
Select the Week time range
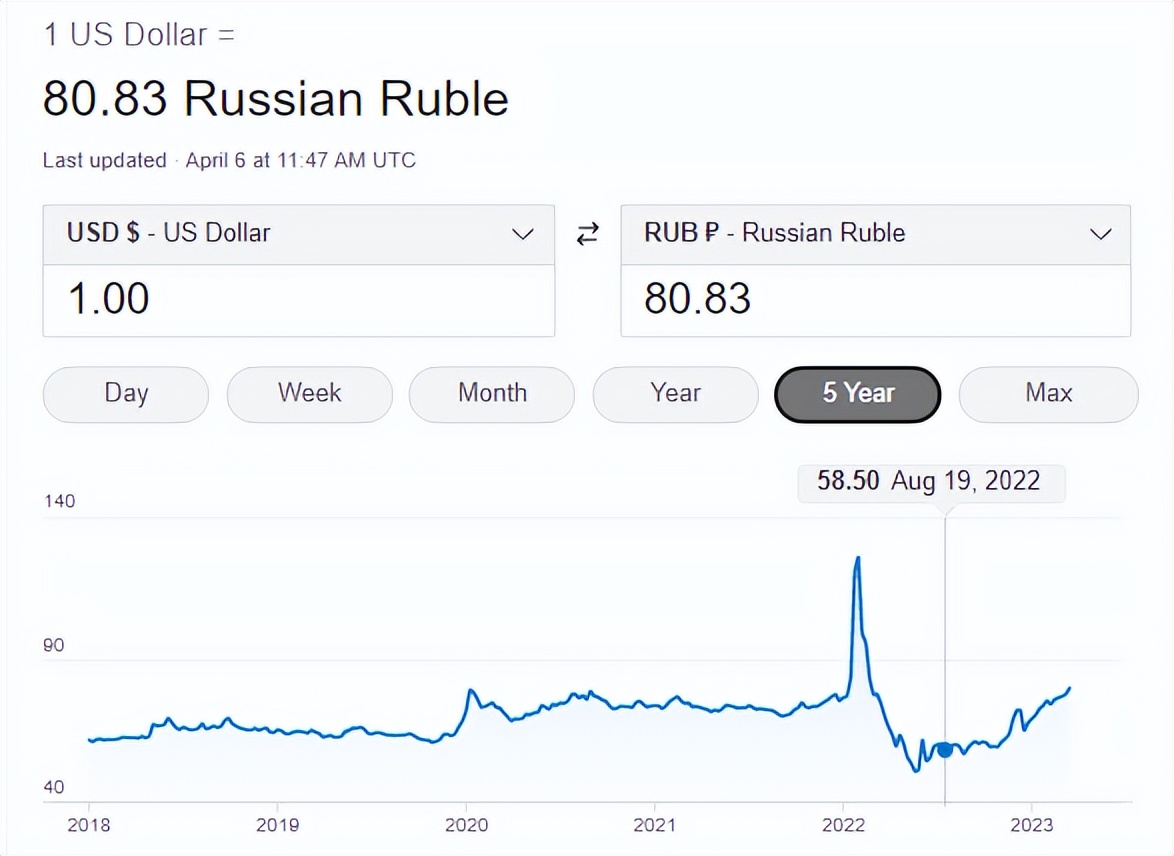click(x=309, y=394)
